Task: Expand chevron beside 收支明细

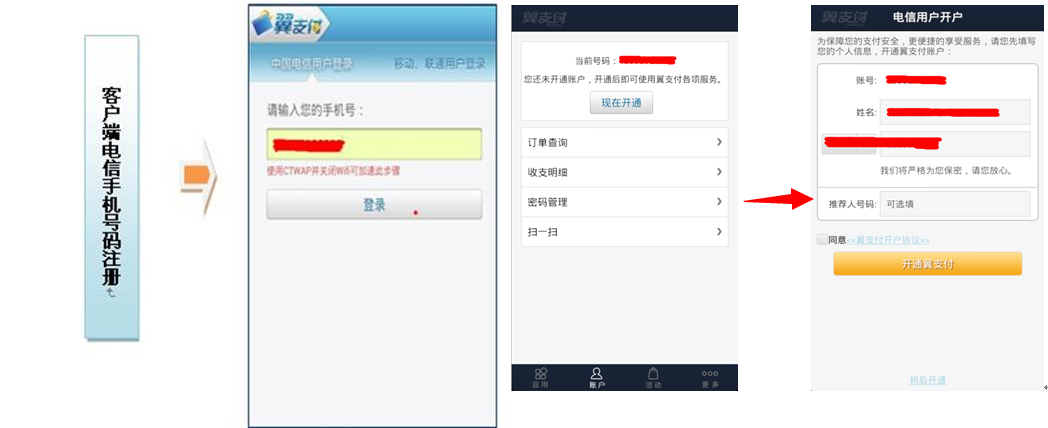Action: [x=719, y=172]
